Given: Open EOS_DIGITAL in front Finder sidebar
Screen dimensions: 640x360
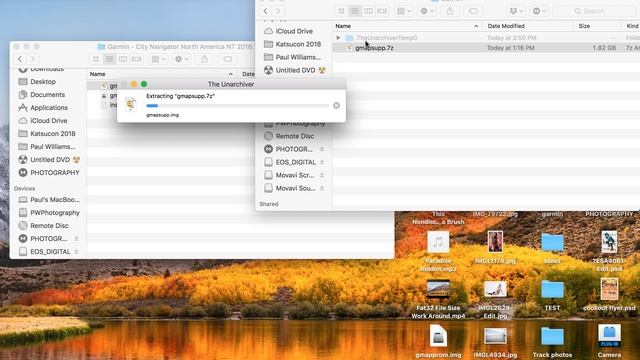Looking at the screenshot, I should (290, 162).
